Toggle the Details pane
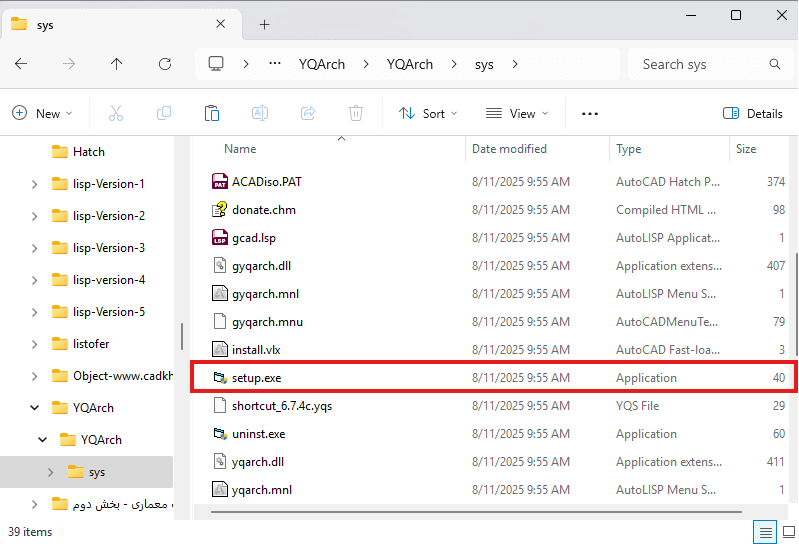 coord(753,113)
